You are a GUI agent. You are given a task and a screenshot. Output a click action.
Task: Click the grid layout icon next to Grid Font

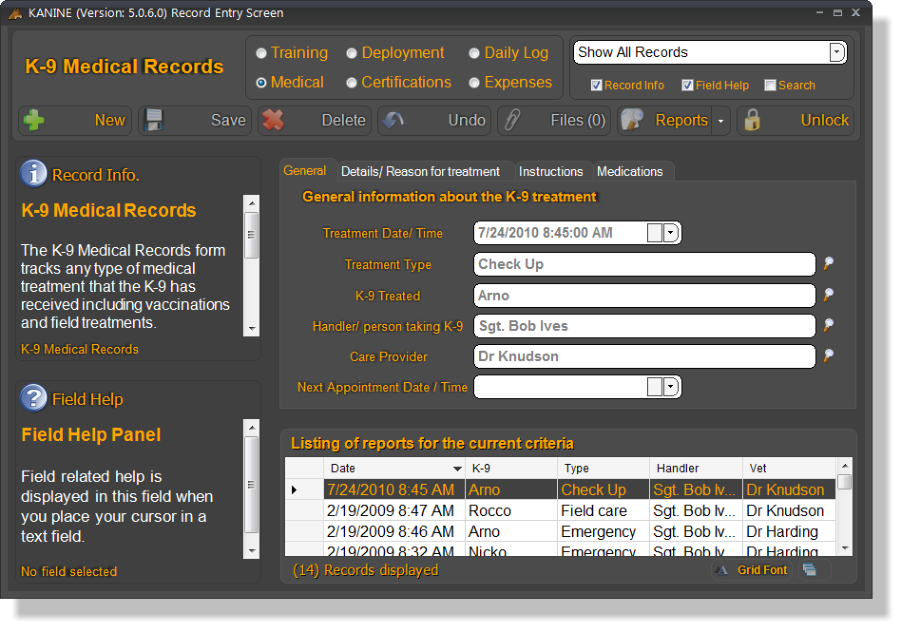click(x=809, y=569)
